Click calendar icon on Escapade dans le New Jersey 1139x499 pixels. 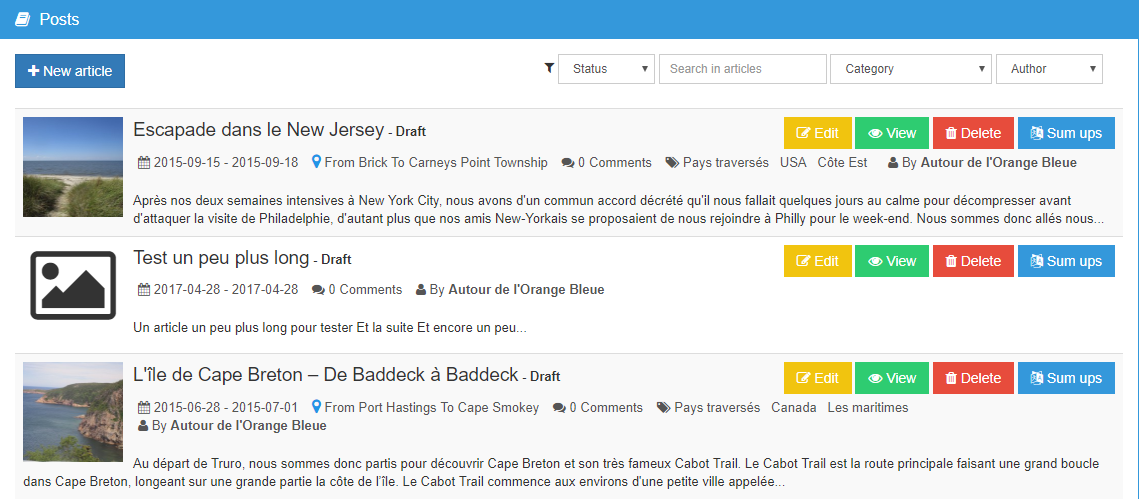143,163
